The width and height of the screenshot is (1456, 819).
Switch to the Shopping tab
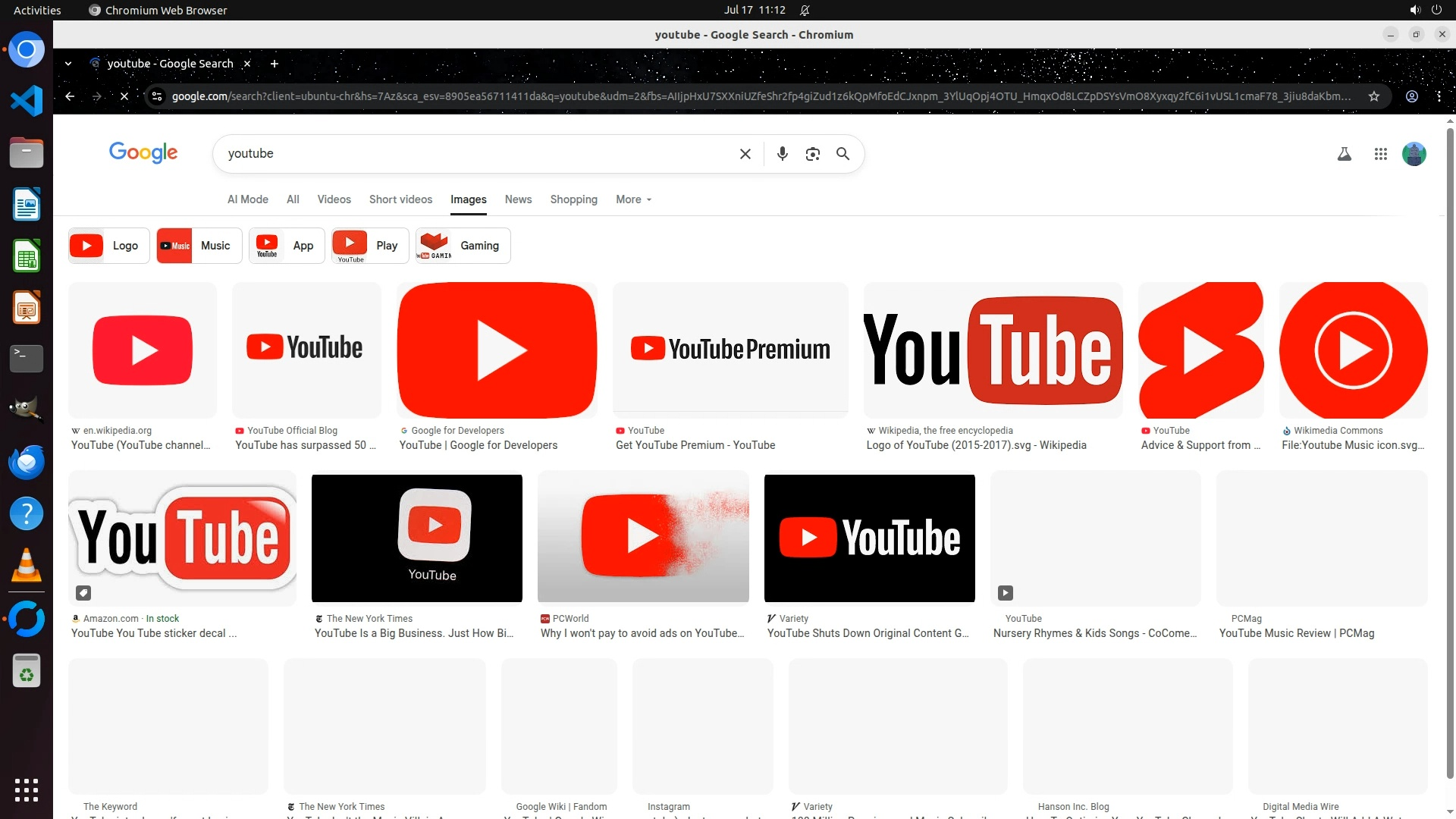click(x=573, y=199)
